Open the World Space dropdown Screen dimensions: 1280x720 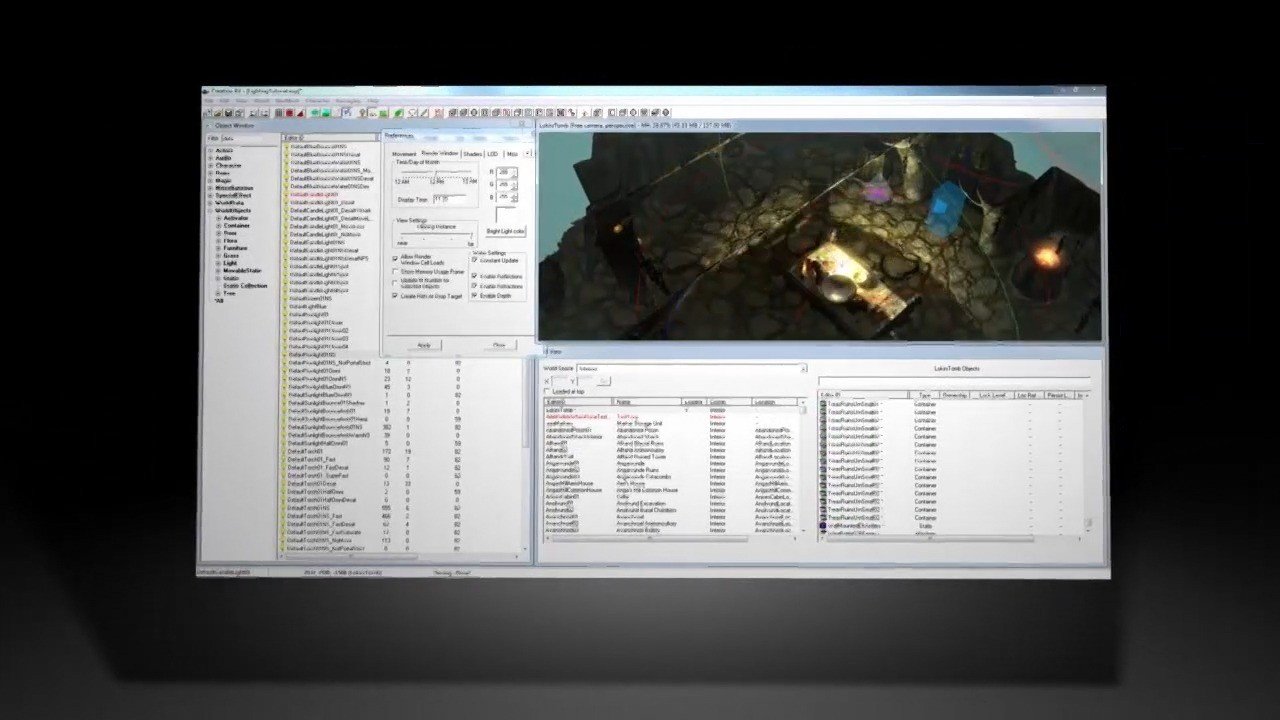click(691, 368)
